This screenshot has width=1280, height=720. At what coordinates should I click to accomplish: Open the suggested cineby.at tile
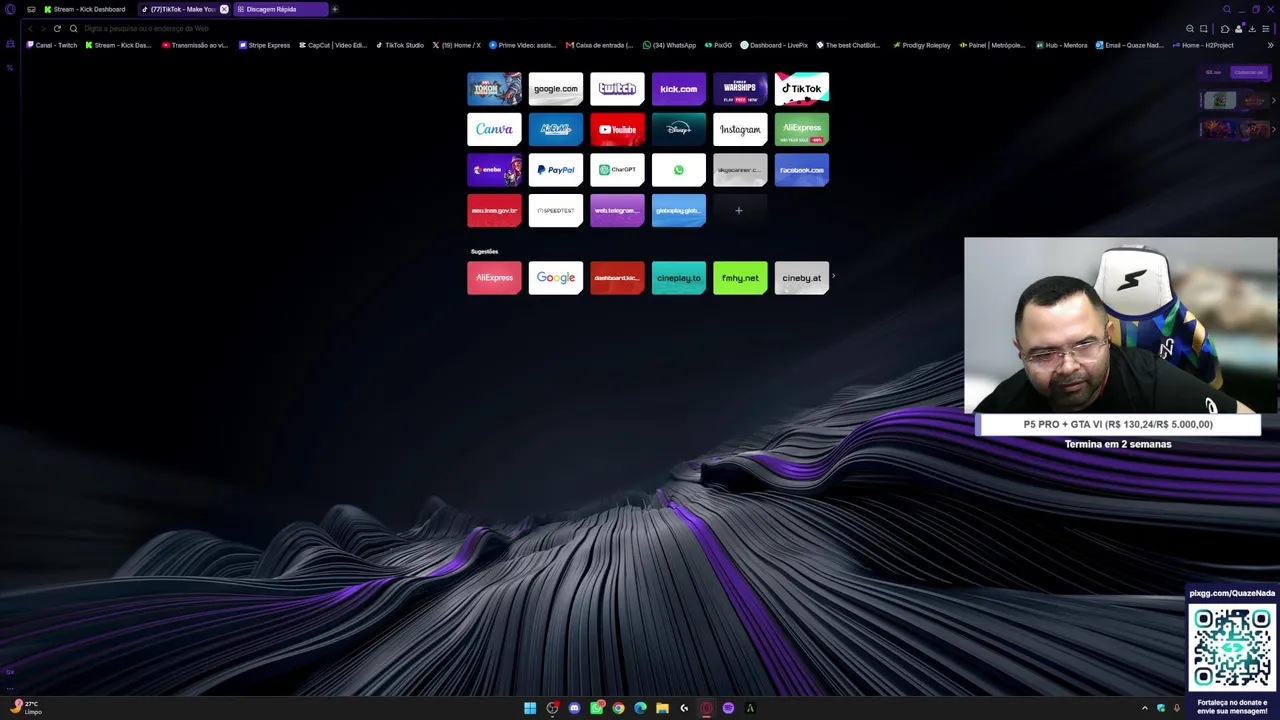click(802, 278)
